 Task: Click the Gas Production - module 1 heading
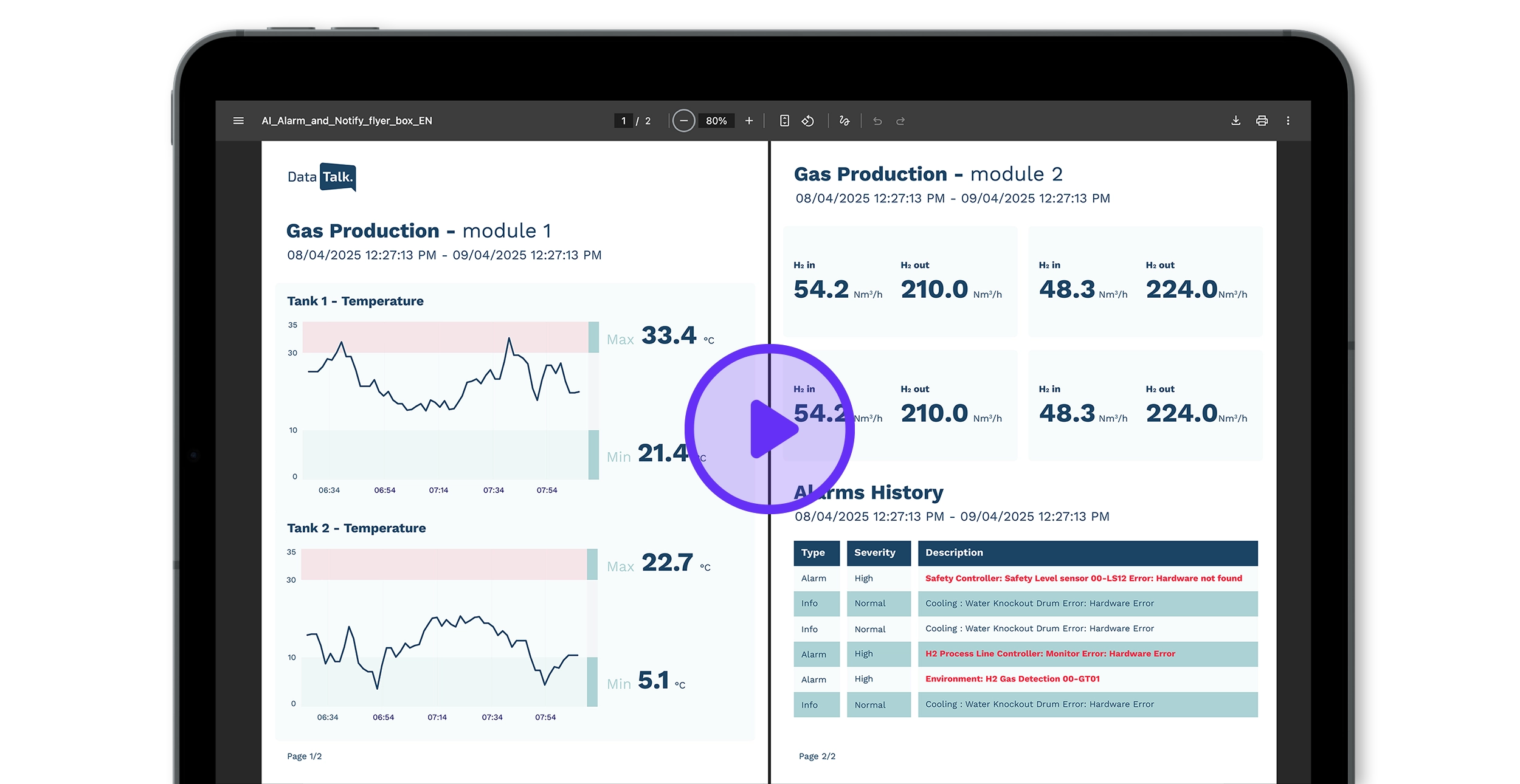click(419, 231)
